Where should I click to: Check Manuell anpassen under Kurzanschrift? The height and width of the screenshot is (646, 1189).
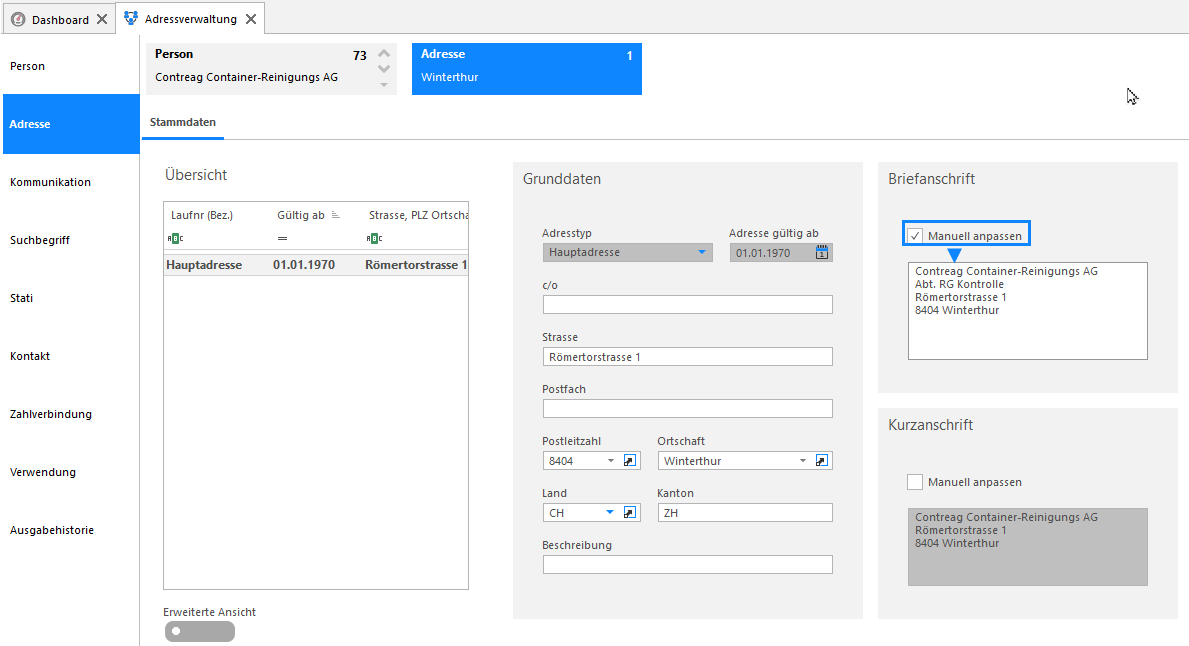(915, 481)
